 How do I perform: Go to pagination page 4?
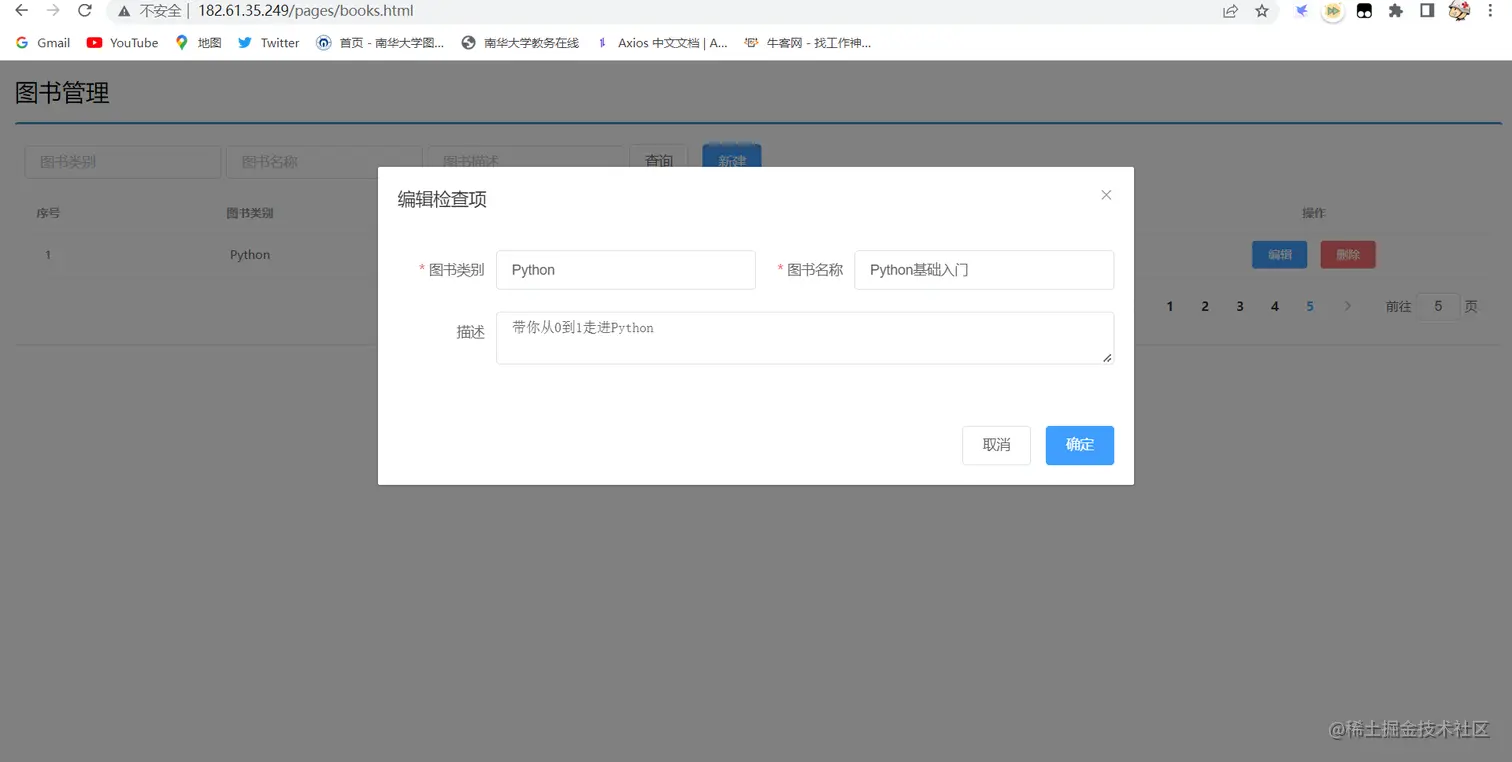1275,306
